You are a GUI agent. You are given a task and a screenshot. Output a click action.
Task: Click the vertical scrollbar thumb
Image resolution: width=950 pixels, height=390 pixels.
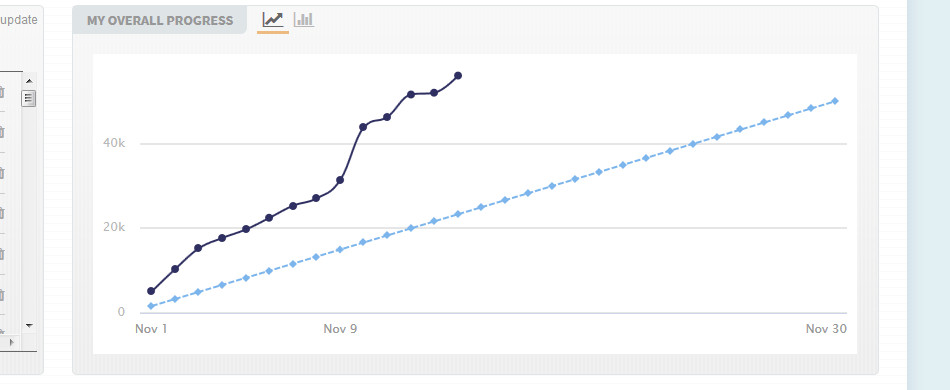pyautogui.click(x=28, y=98)
